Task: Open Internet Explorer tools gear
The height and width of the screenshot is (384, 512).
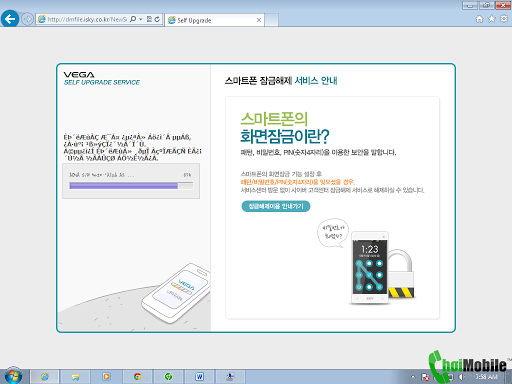Action: point(504,19)
